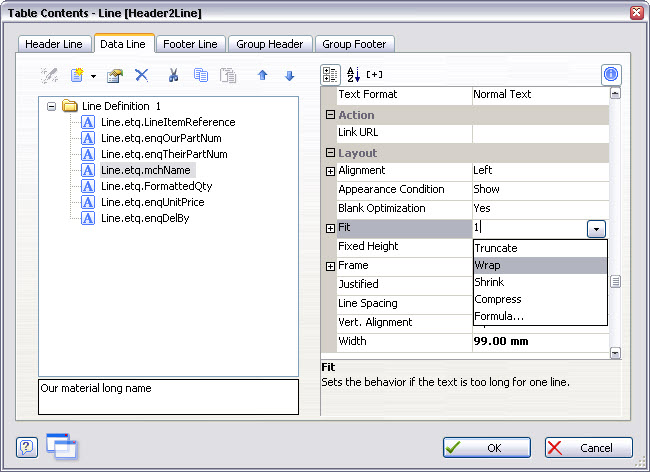Viewport: 650px width, 472px height.
Task: Close the Table Contents dialog
Action: pyautogui.click(x=637, y=13)
